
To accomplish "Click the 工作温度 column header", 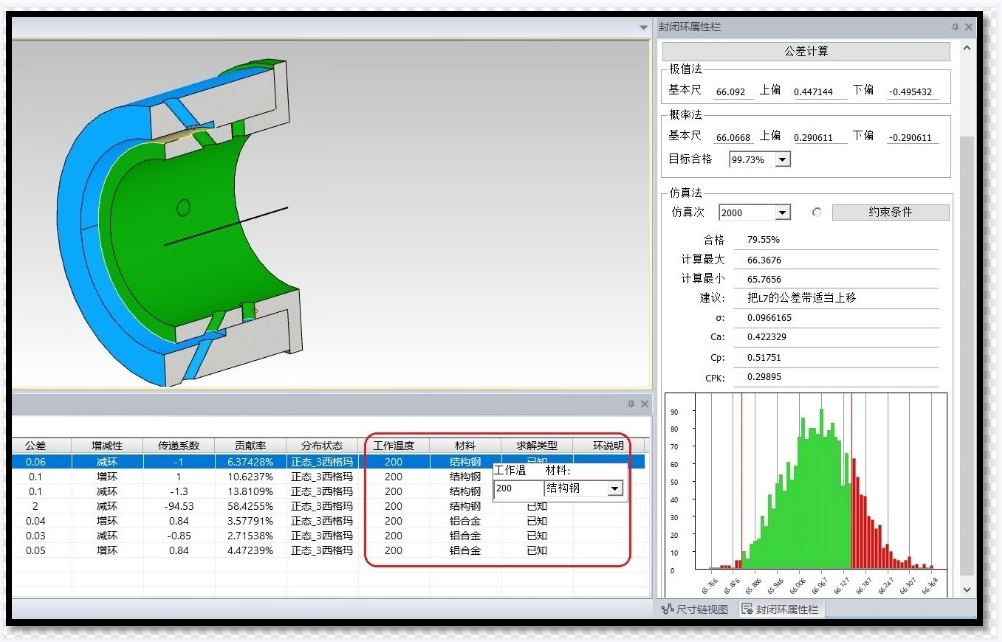I will pyautogui.click(x=394, y=446).
